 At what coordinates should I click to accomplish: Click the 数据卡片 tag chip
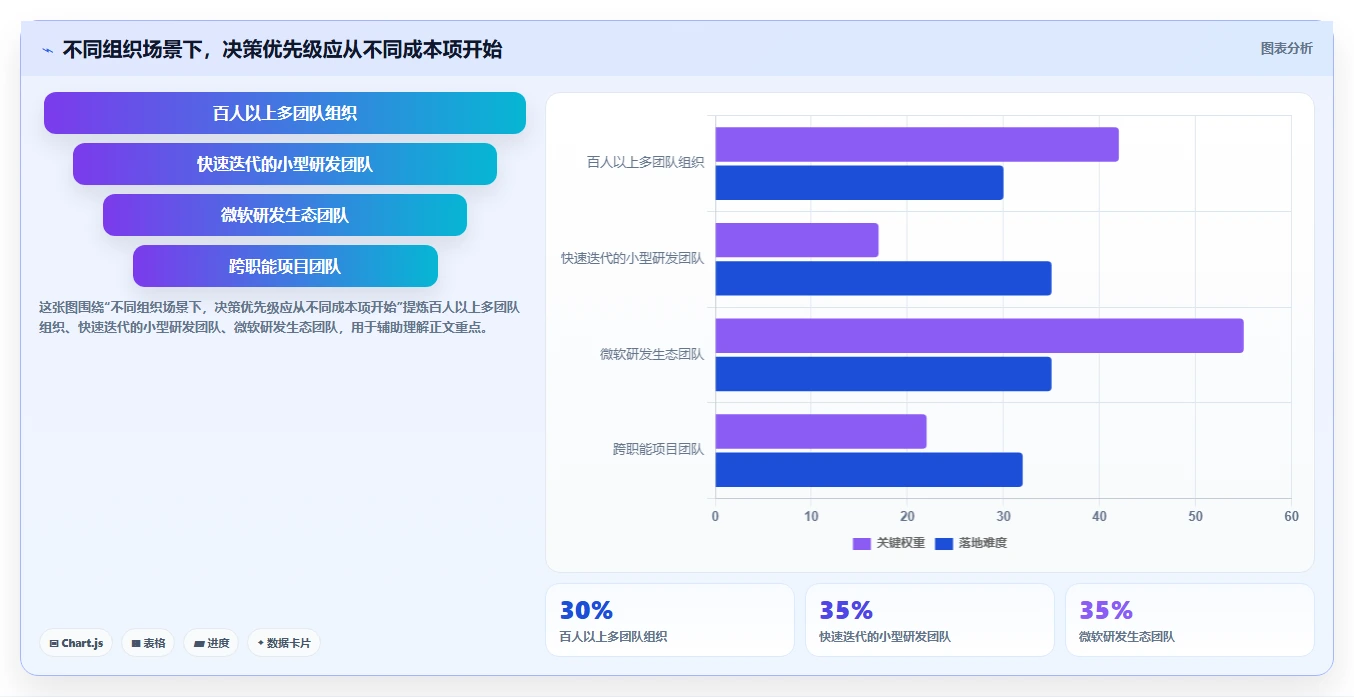(x=284, y=643)
